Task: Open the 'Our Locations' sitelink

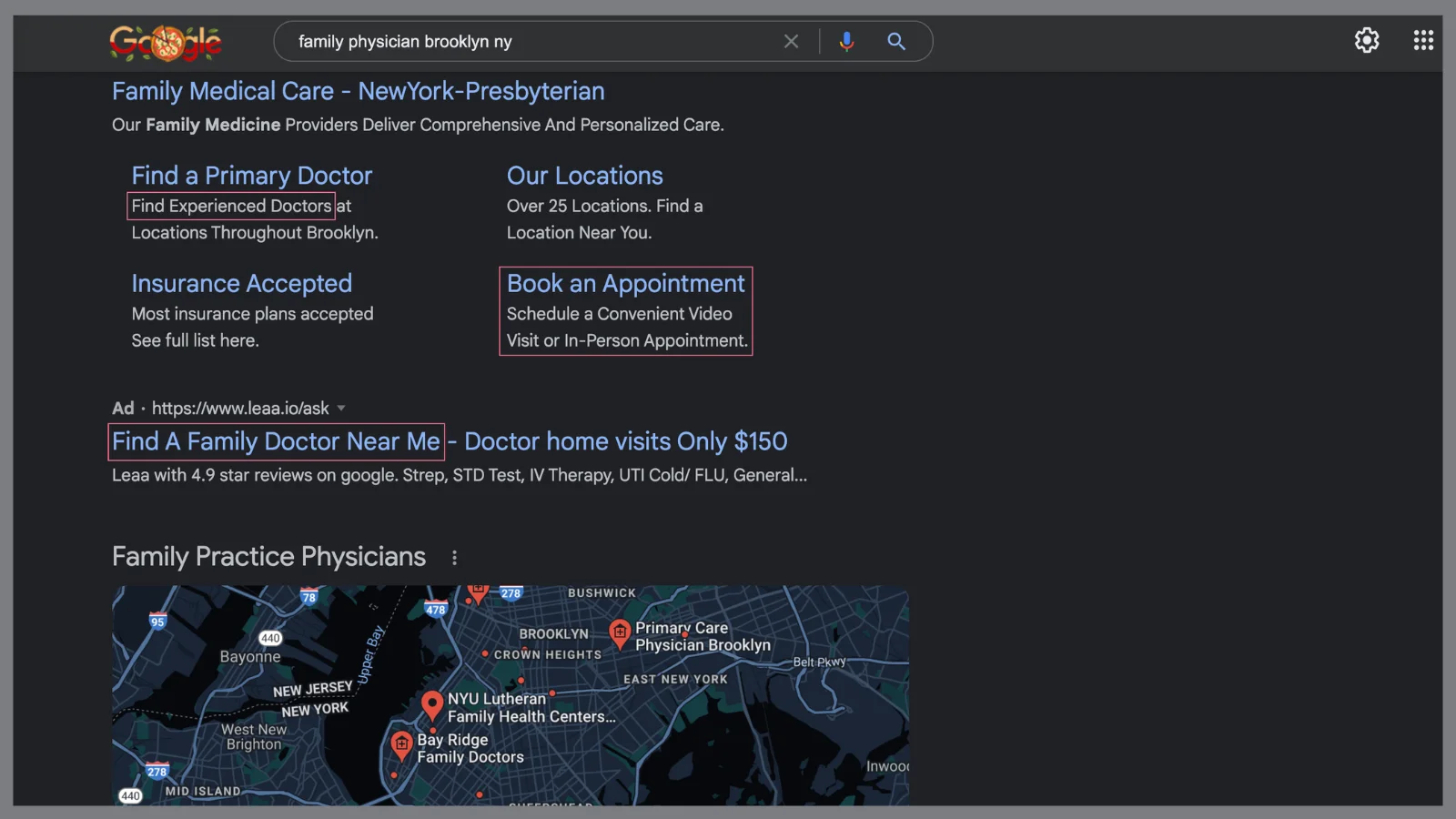Action: [x=585, y=176]
